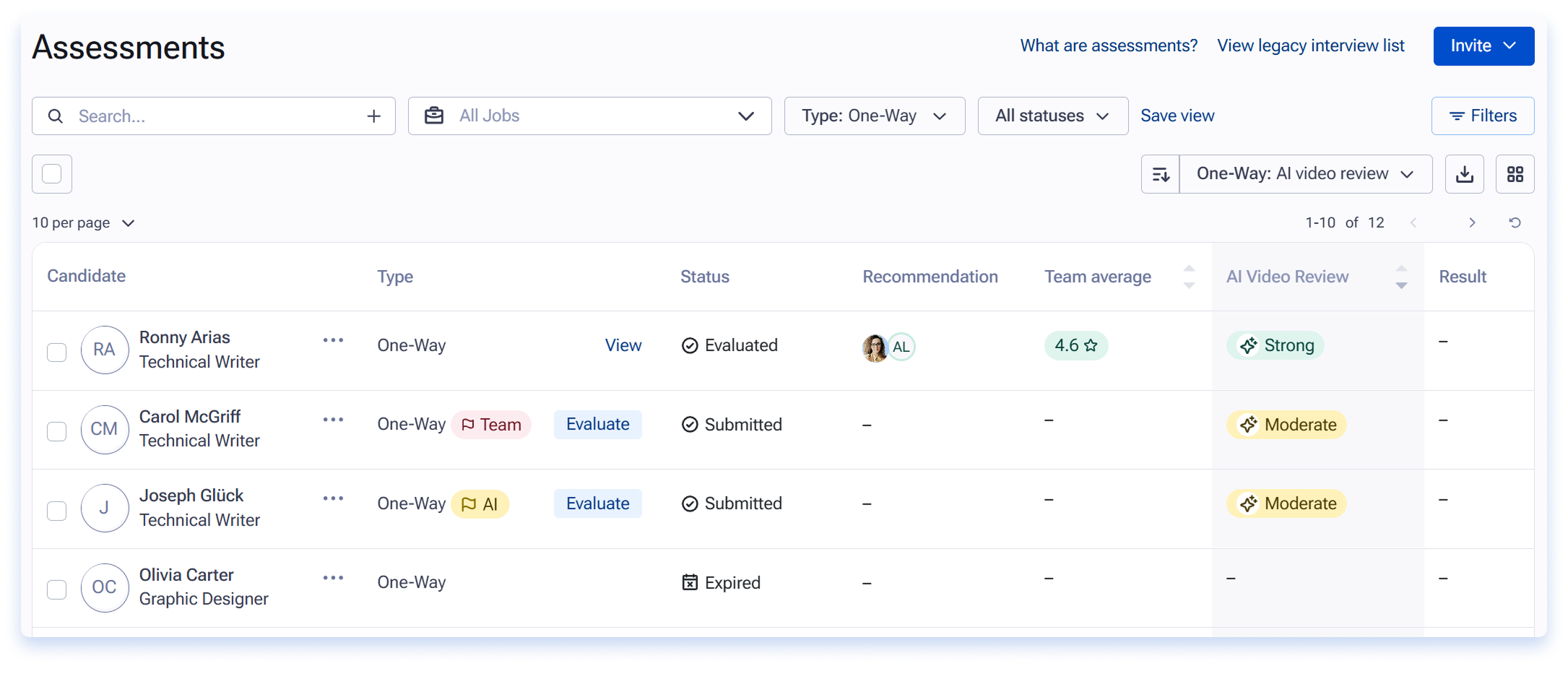
Task: Open more options for Ronny Arias
Action: click(x=333, y=340)
